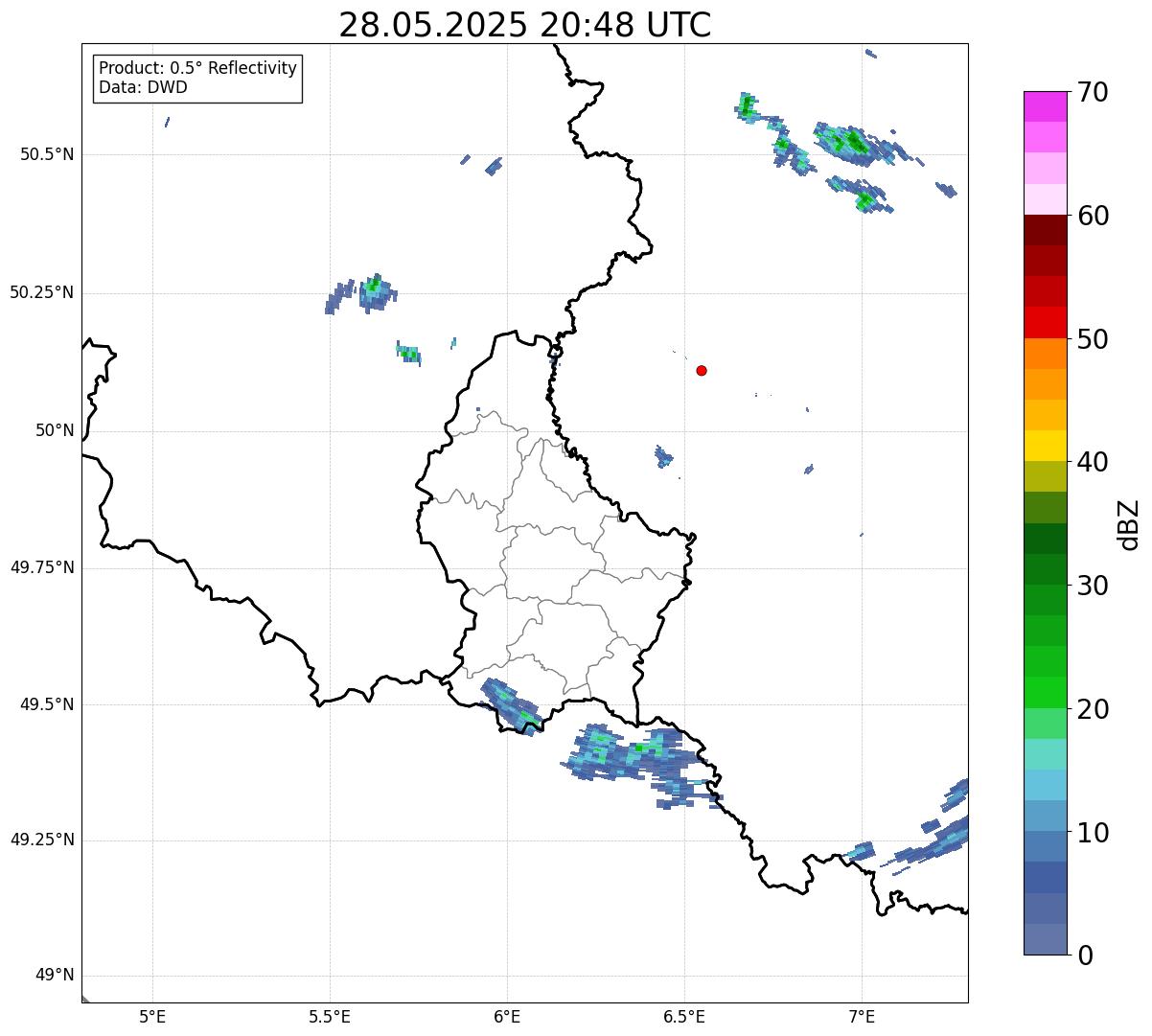Click the red station marker dot
1152x1036 pixels.
702,370
